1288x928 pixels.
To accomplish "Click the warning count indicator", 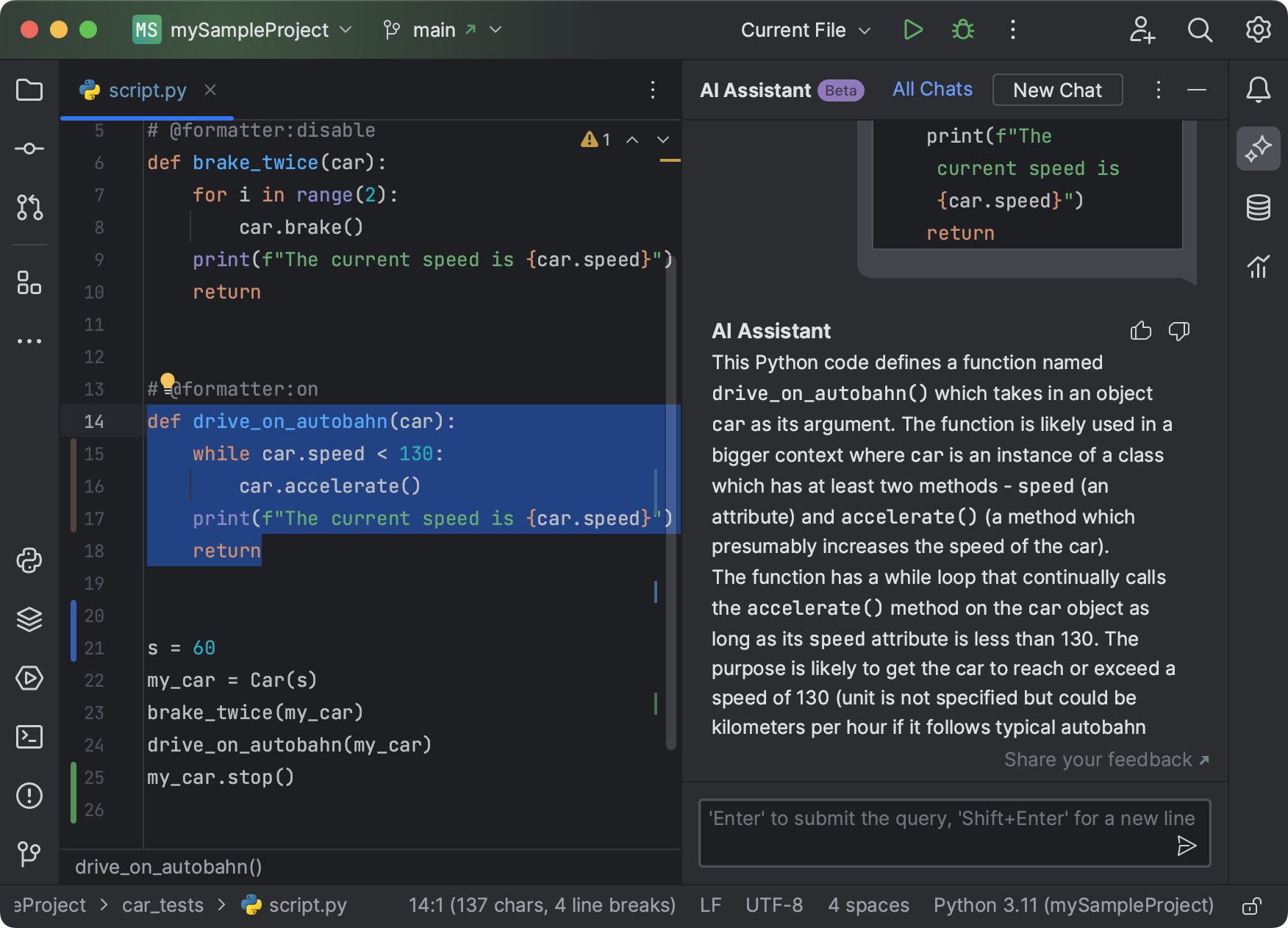I will pos(596,140).
